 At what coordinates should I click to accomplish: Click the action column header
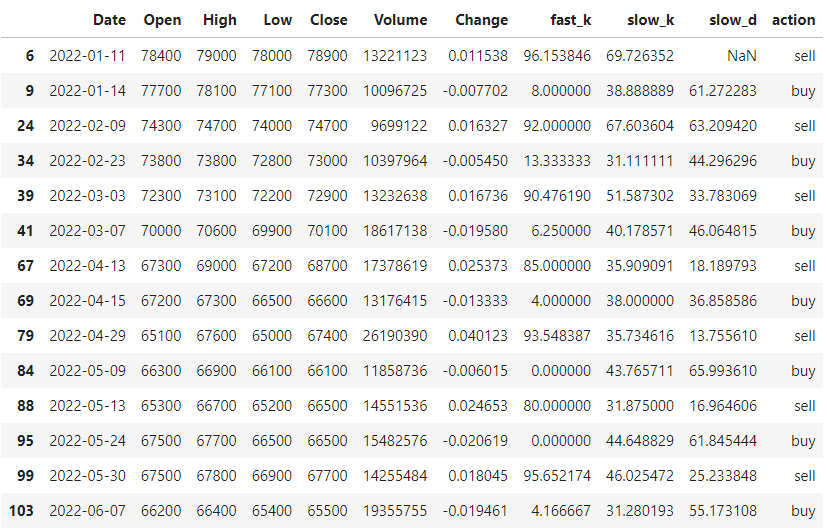coord(794,20)
